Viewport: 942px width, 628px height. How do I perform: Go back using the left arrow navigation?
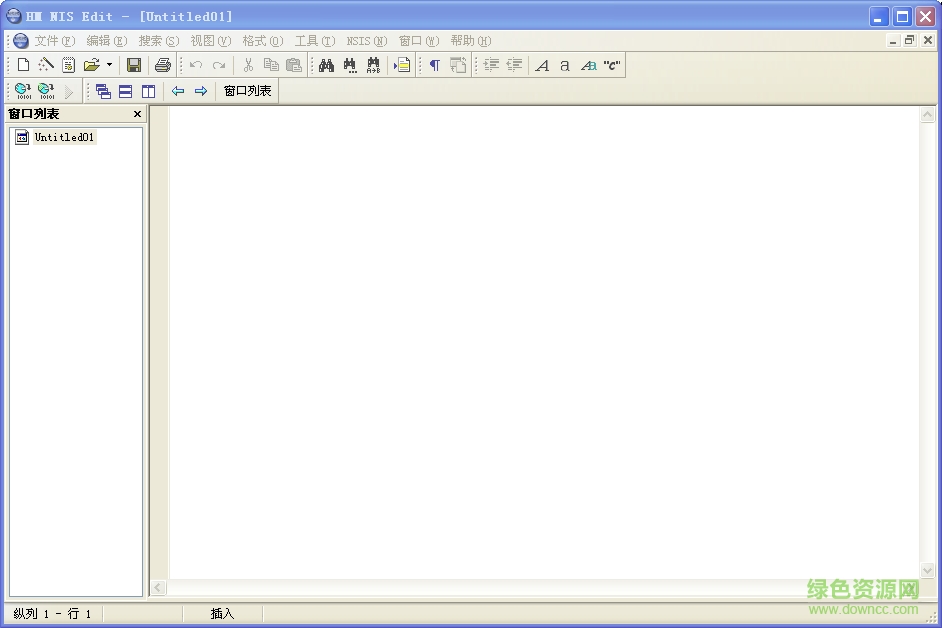177,91
